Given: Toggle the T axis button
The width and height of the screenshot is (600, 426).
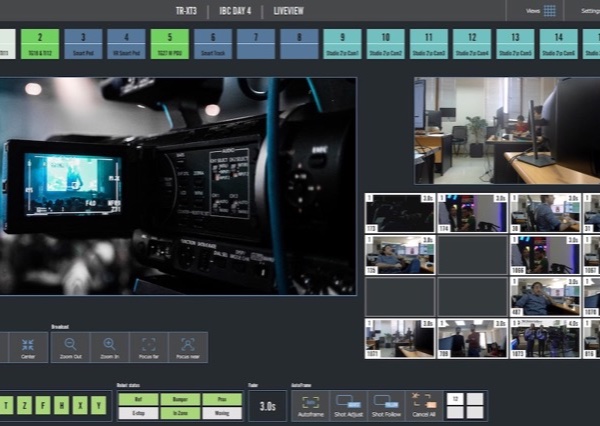Looking at the screenshot, I should click(x=6, y=405).
